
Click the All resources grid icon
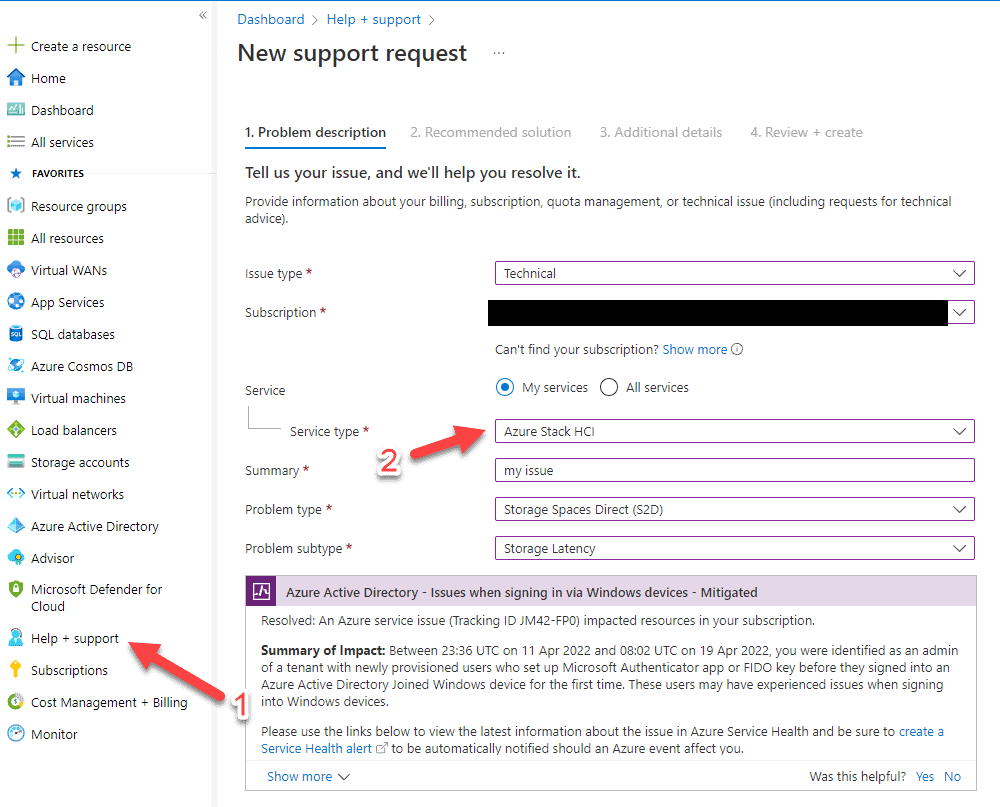pyautogui.click(x=15, y=237)
